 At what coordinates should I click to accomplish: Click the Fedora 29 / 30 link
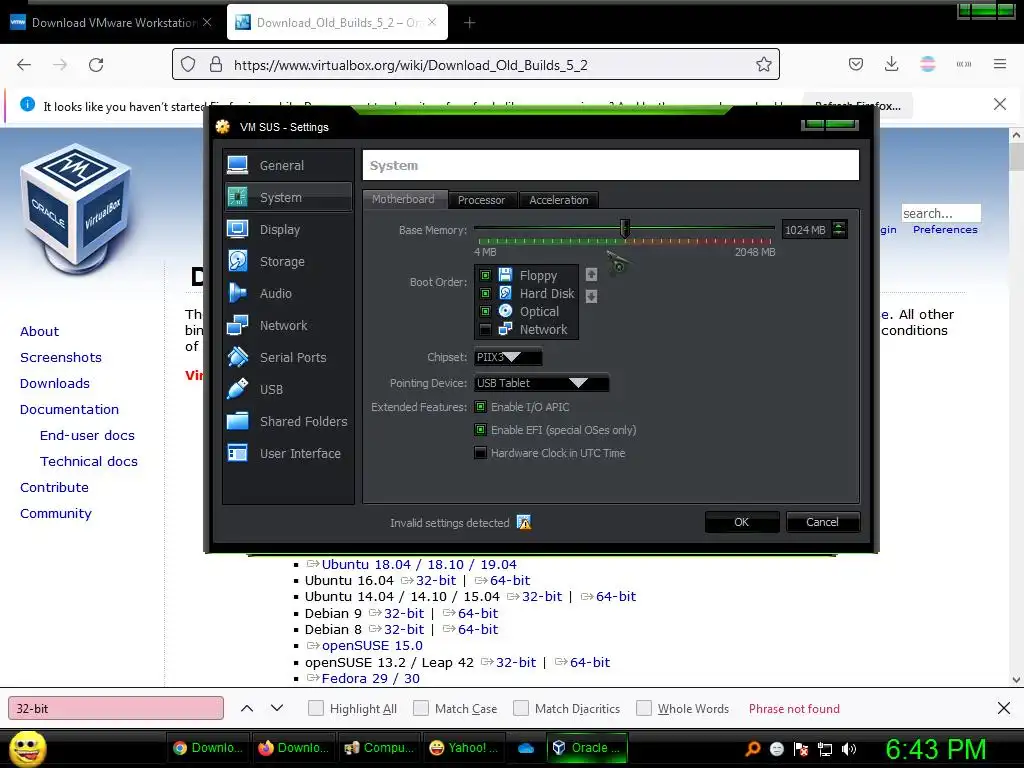click(370, 678)
